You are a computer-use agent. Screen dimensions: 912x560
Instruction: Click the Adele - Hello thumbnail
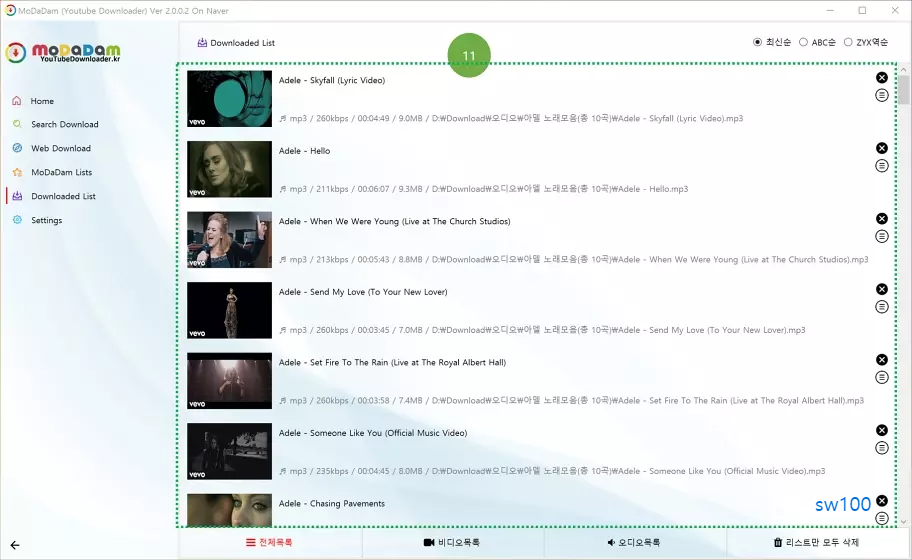[x=229, y=169]
